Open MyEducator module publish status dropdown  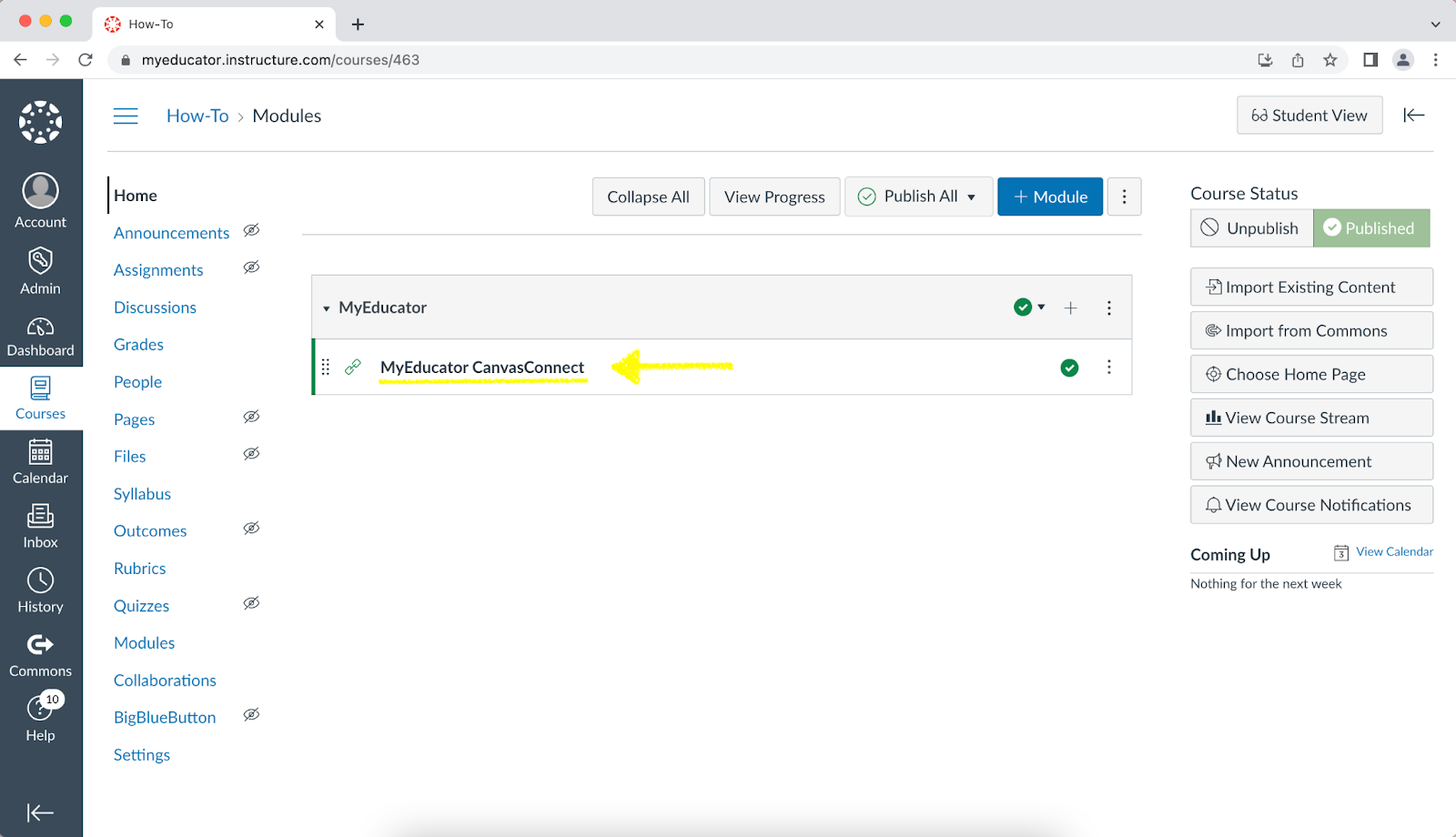[x=1029, y=308]
